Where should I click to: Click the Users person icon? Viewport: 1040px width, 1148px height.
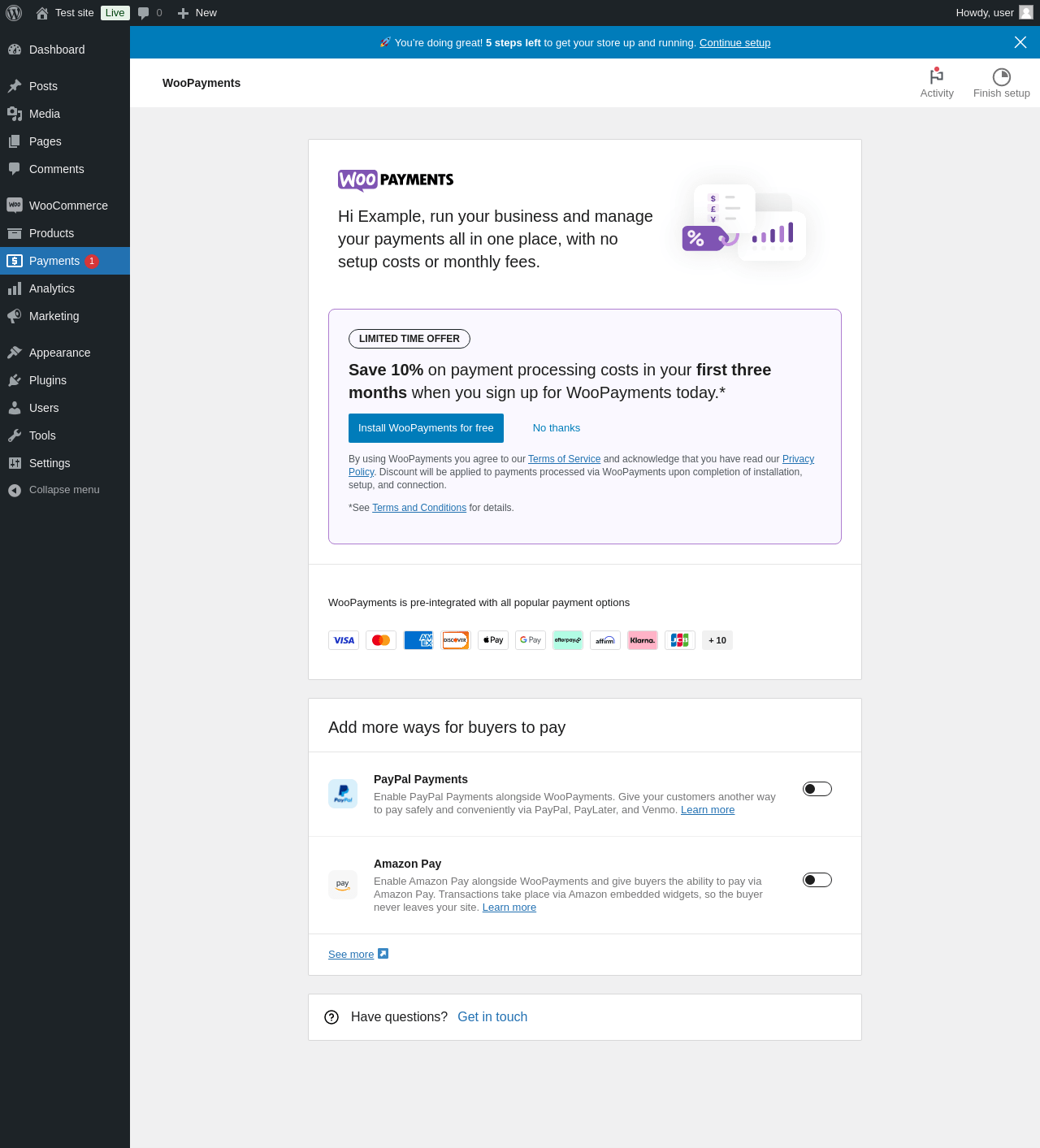coord(15,408)
